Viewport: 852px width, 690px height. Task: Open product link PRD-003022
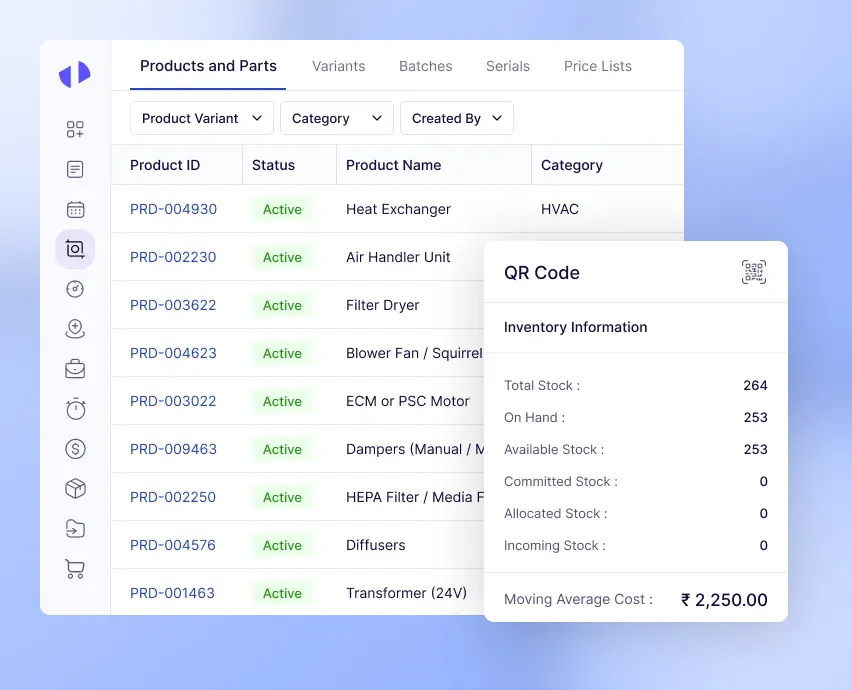(x=173, y=401)
